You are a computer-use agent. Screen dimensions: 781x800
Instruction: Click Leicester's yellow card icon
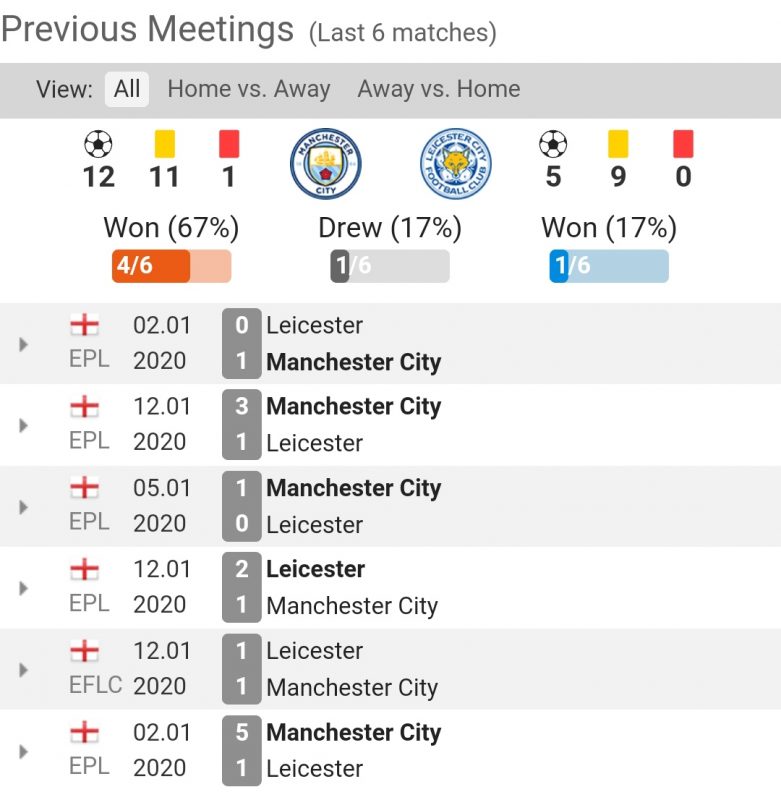coord(618,145)
